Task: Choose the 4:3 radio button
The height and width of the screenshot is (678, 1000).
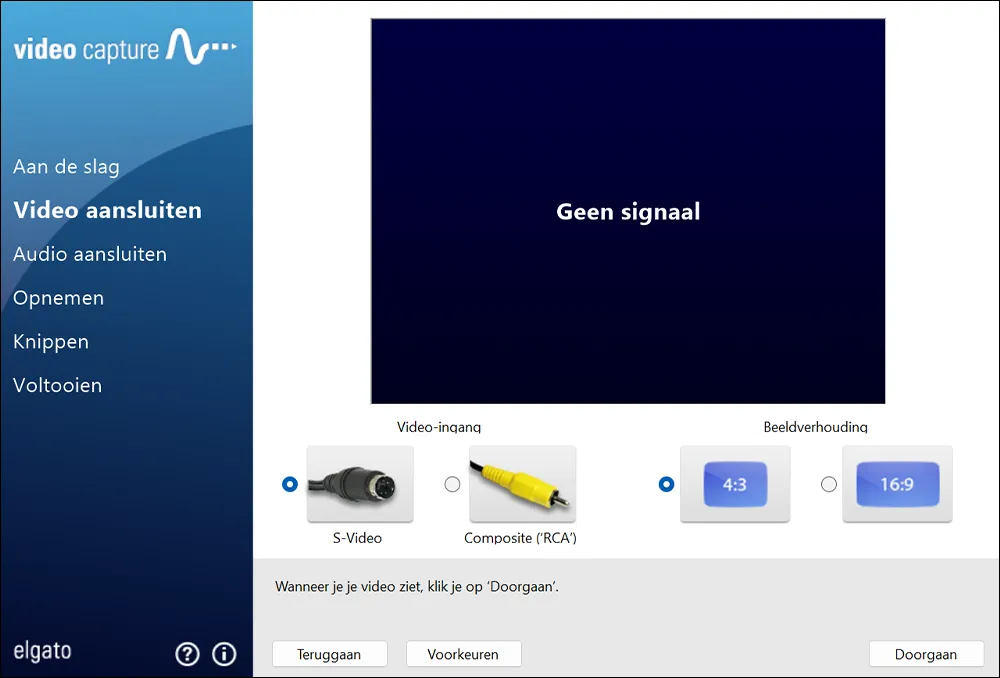Action: pos(666,484)
